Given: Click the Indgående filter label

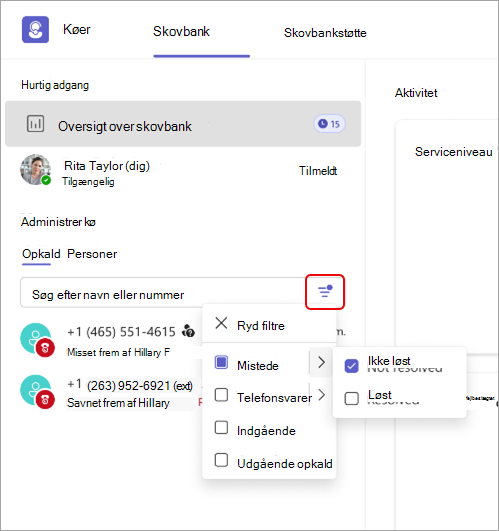Looking at the screenshot, I should [266, 431].
